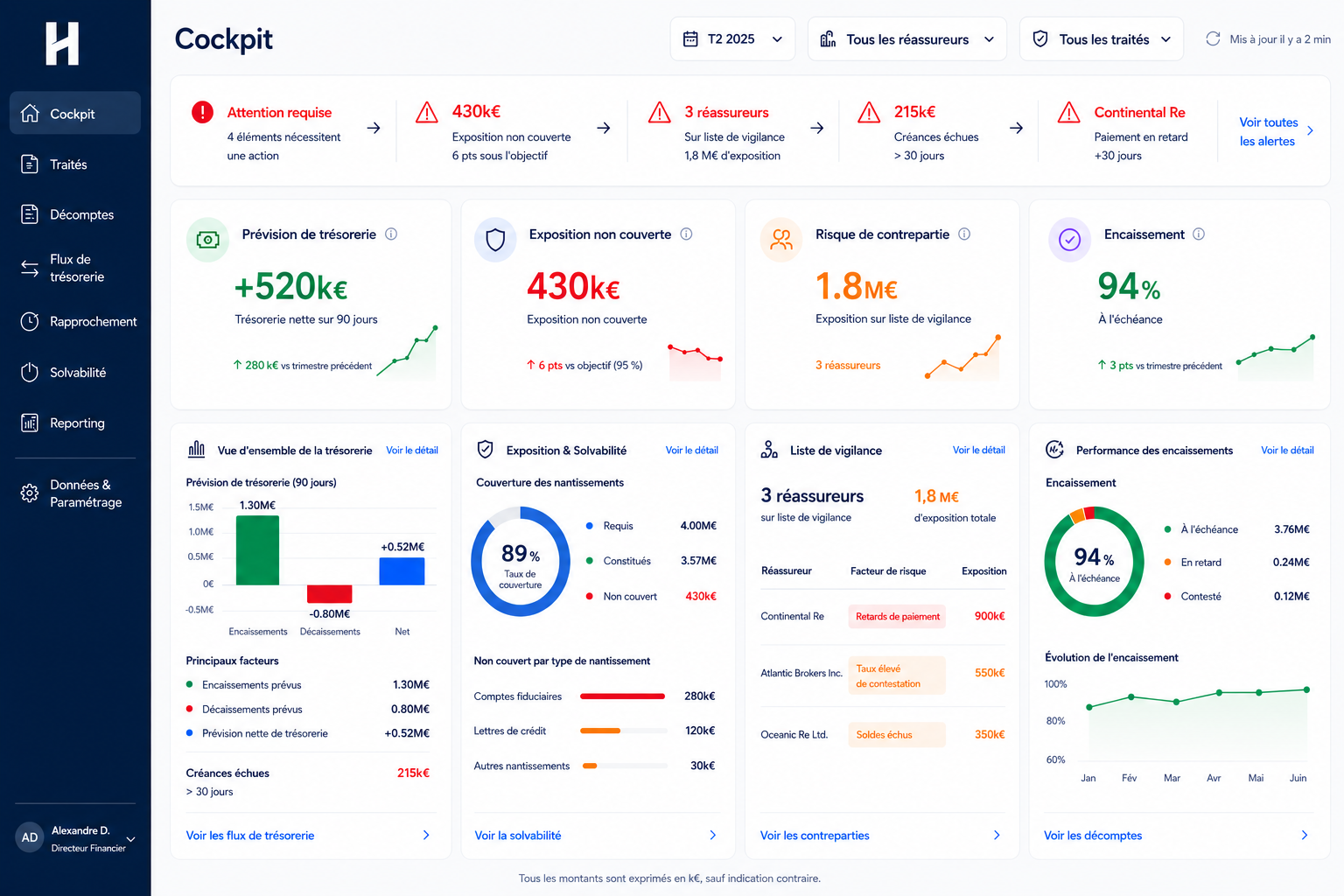Viewport: 1344px width, 896px height.
Task: Click arrow next to 430k€ exposition alert
Action: [x=604, y=128]
